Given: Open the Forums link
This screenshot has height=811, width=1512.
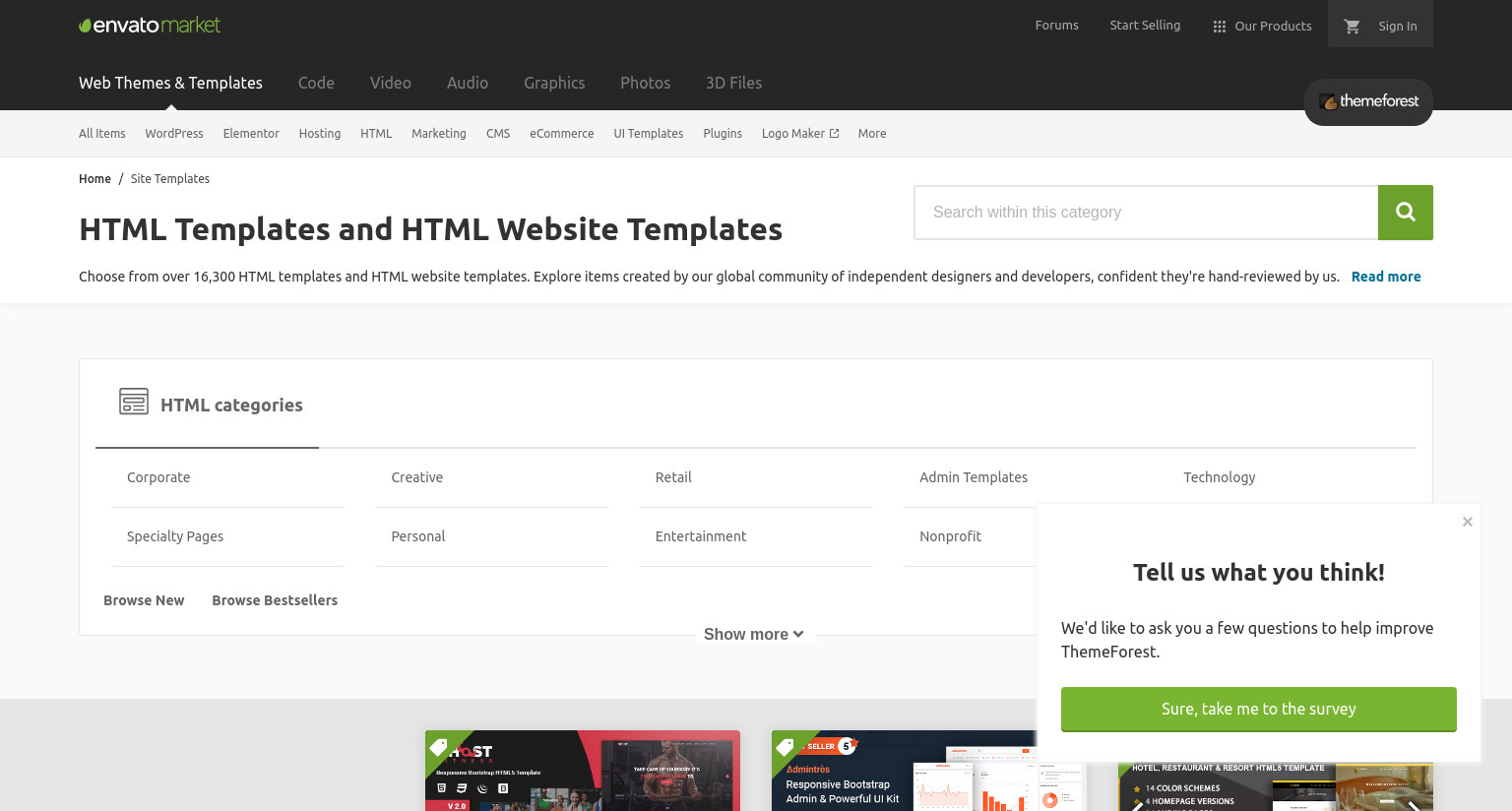Looking at the screenshot, I should (x=1057, y=26).
